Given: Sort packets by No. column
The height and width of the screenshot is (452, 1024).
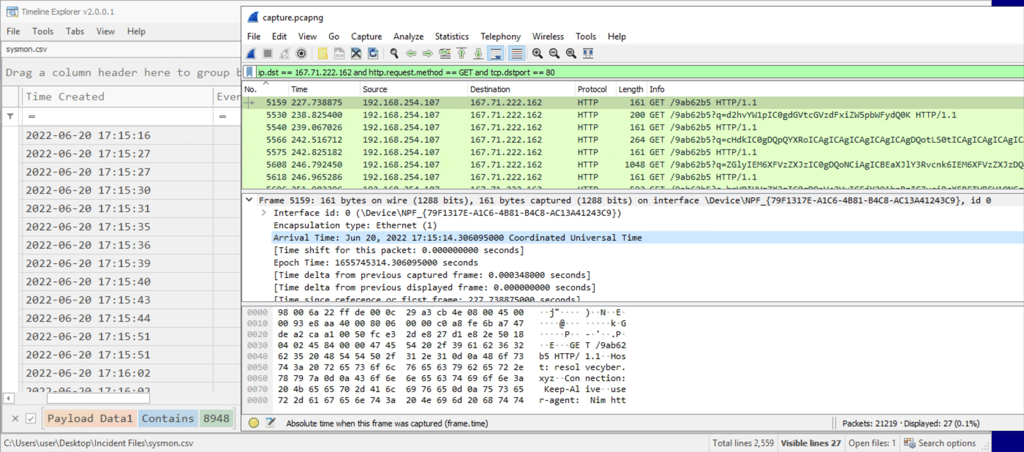Looking at the screenshot, I should tap(264, 89).
